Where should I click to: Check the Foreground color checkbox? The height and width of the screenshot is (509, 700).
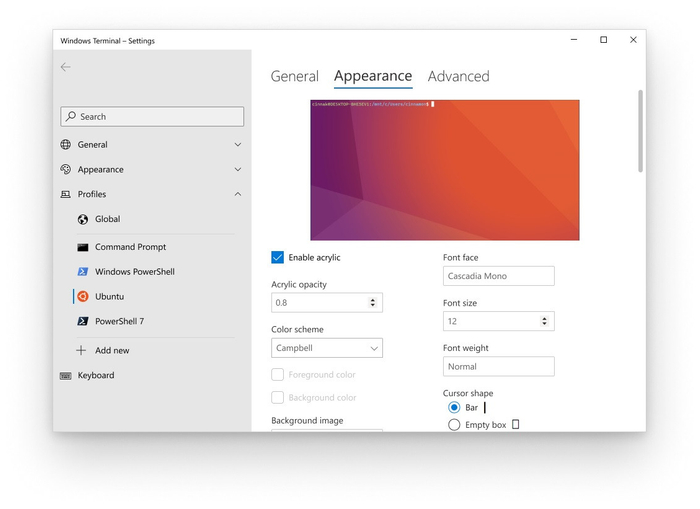point(277,374)
